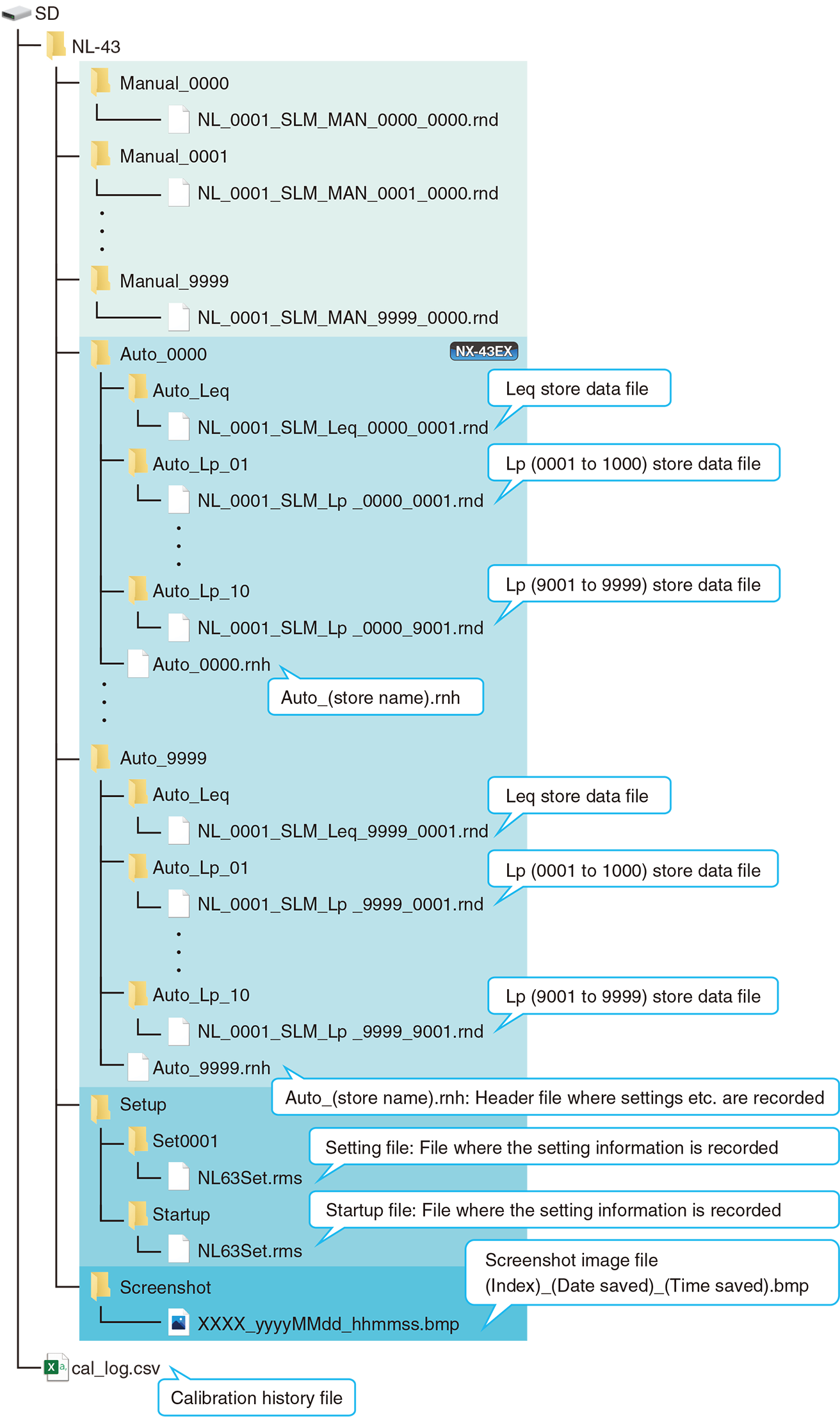The width and height of the screenshot is (840, 1417).
Task: Select file name NL_0001_SLM_MAN_0001_0000.rnd
Action: (348, 193)
